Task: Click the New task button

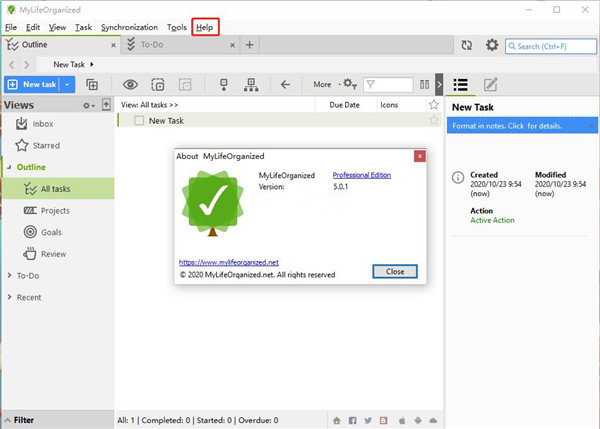Action: [x=31, y=84]
